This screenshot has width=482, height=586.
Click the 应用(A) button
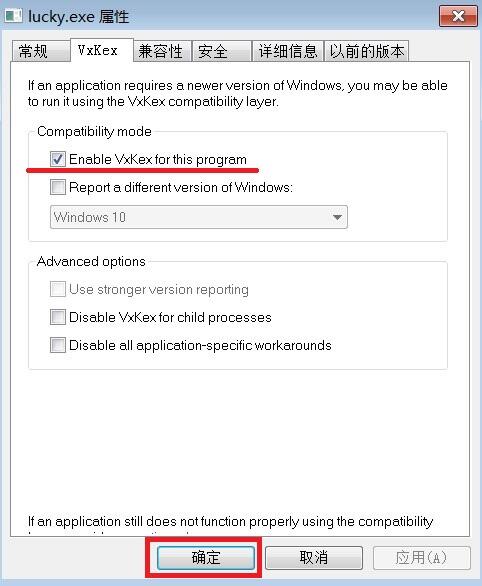pyautogui.click(x=421, y=558)
